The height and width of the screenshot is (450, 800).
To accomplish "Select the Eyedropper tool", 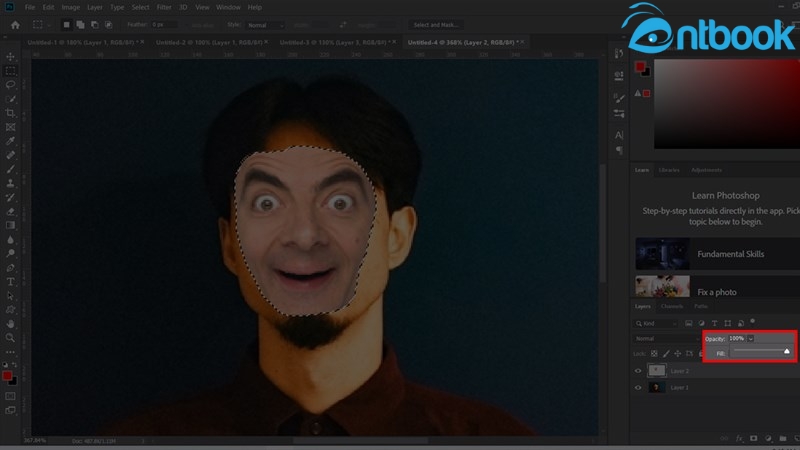I will point(10,141).
